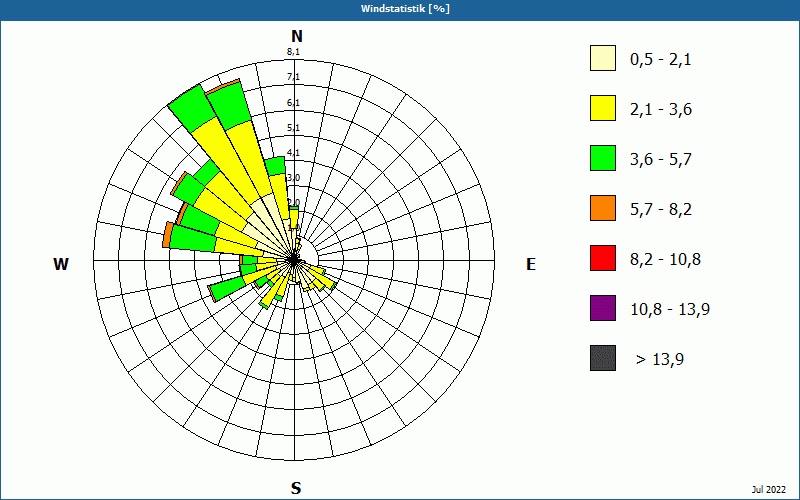800x500 pixels.
Task: Click the legend label '> 13,9'
Action: (660, 360)
